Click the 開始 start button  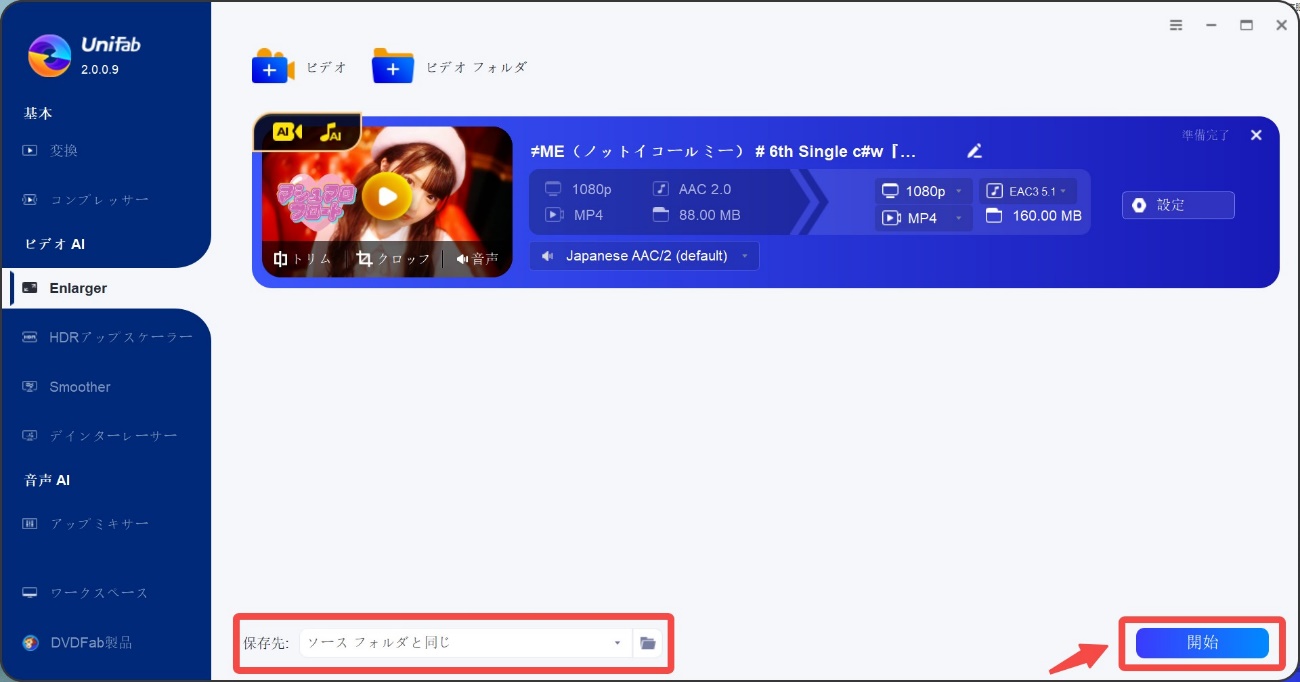(1202, 643)
